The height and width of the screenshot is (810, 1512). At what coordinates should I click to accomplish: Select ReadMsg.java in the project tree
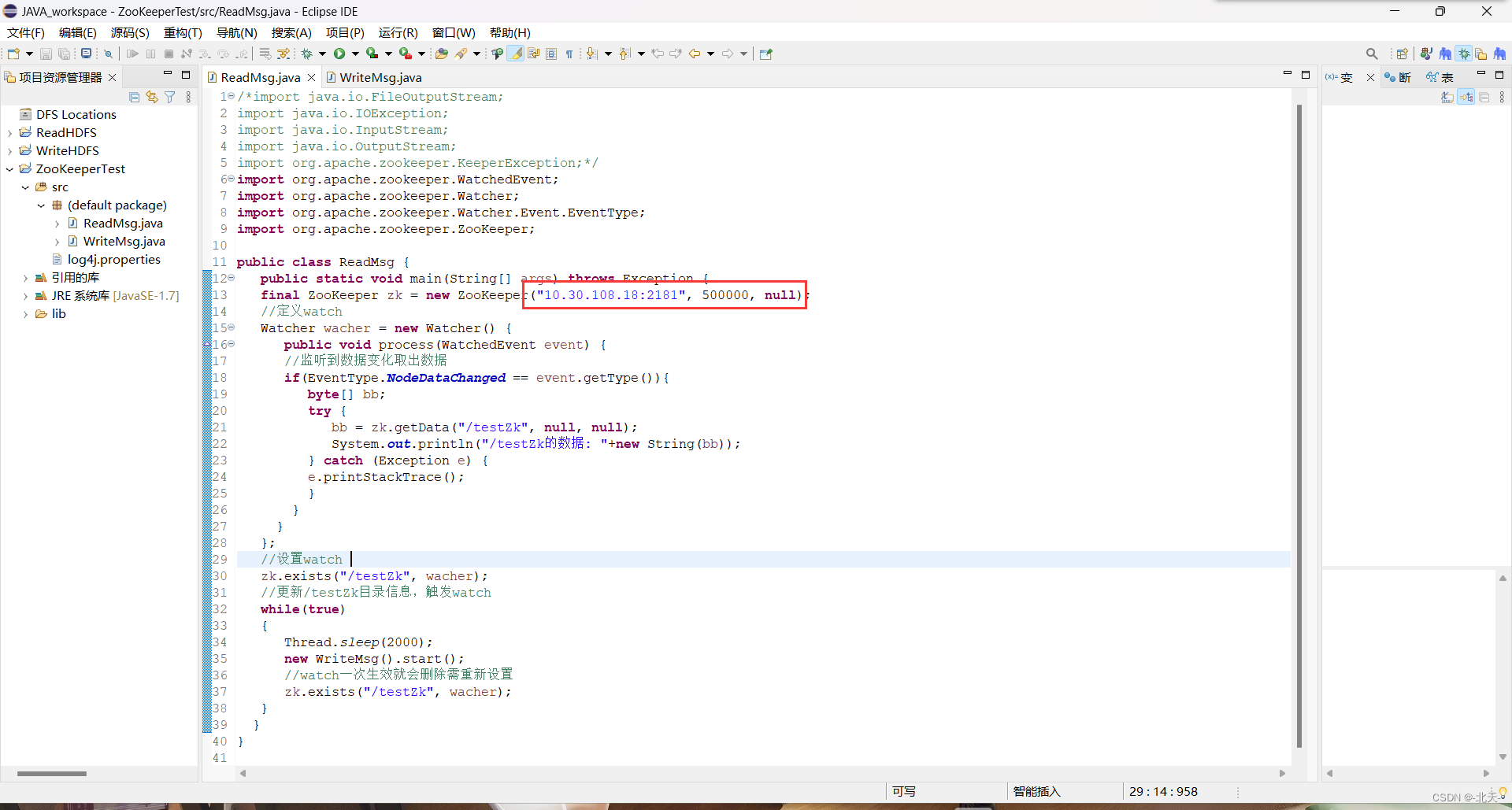pyautogui.click(x=123, y=223)
